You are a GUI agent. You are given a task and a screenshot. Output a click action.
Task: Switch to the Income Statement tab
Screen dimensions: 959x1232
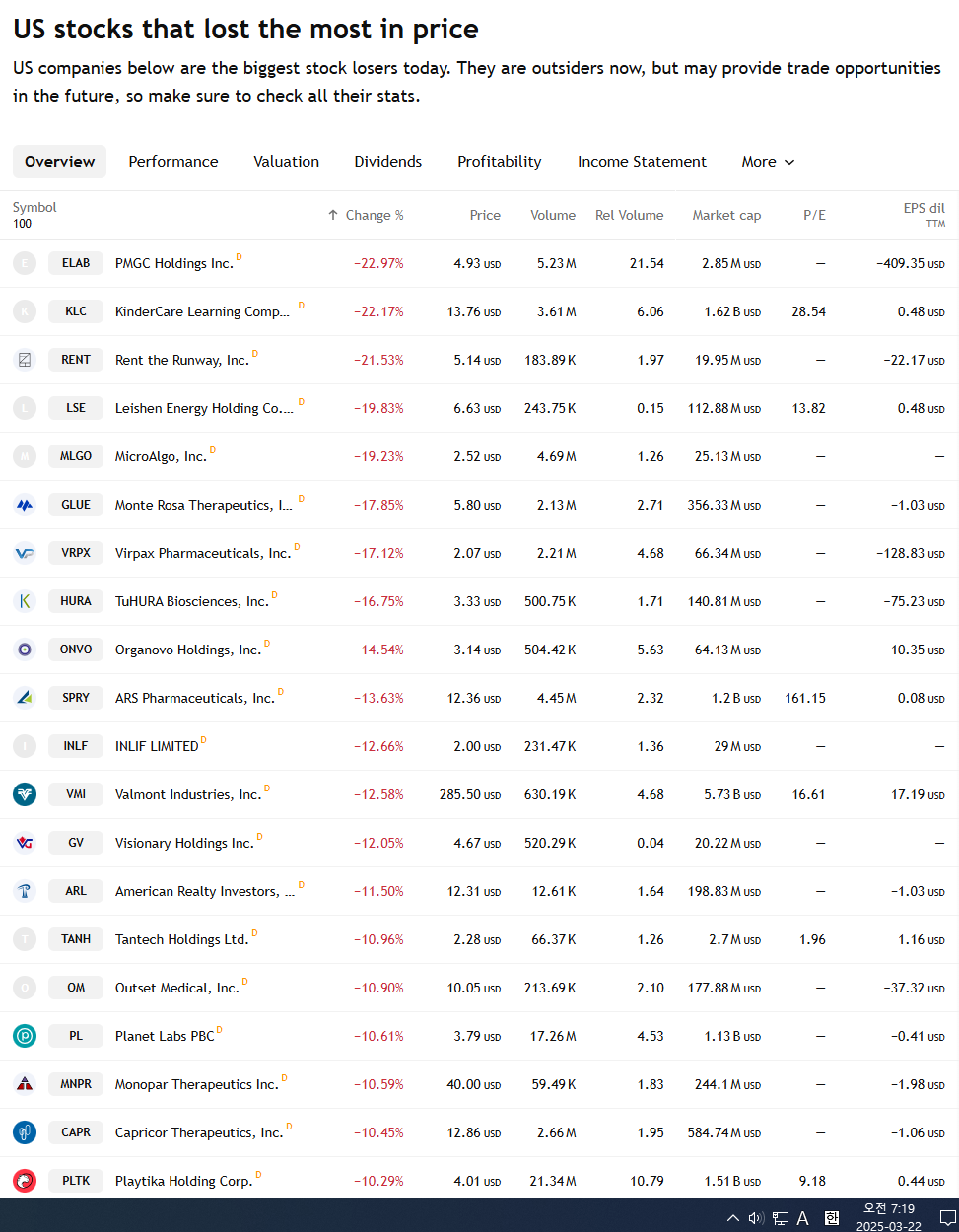pos(642,162)
